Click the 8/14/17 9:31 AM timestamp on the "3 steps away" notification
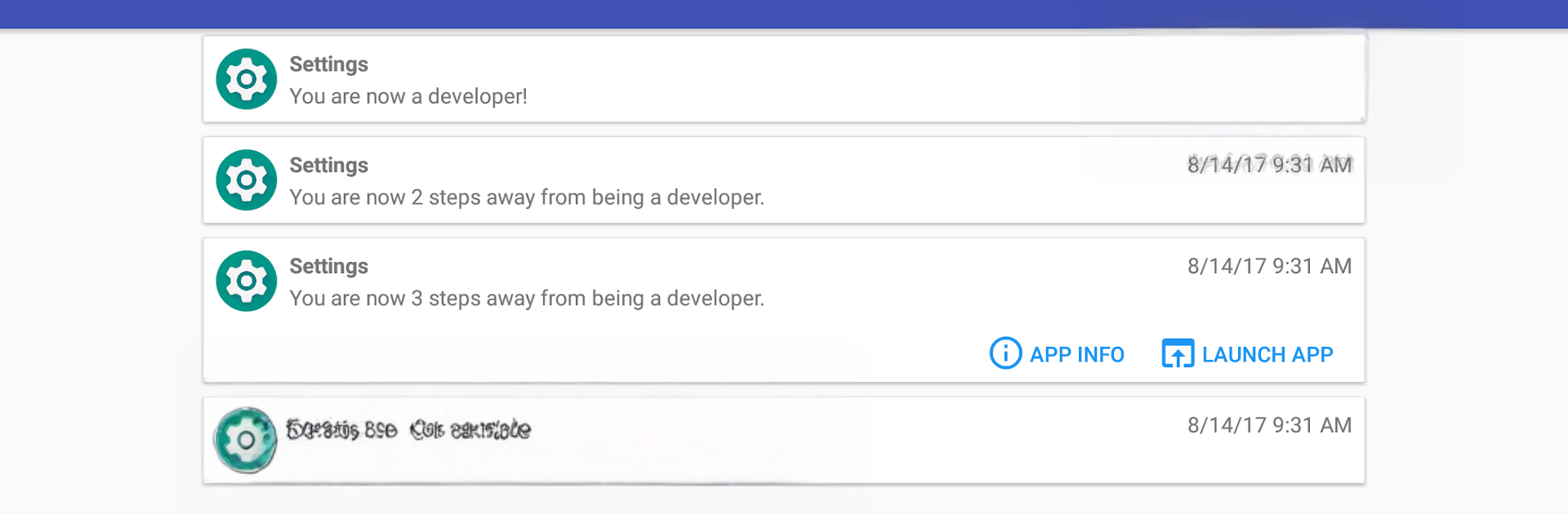 pos(1269,266)
